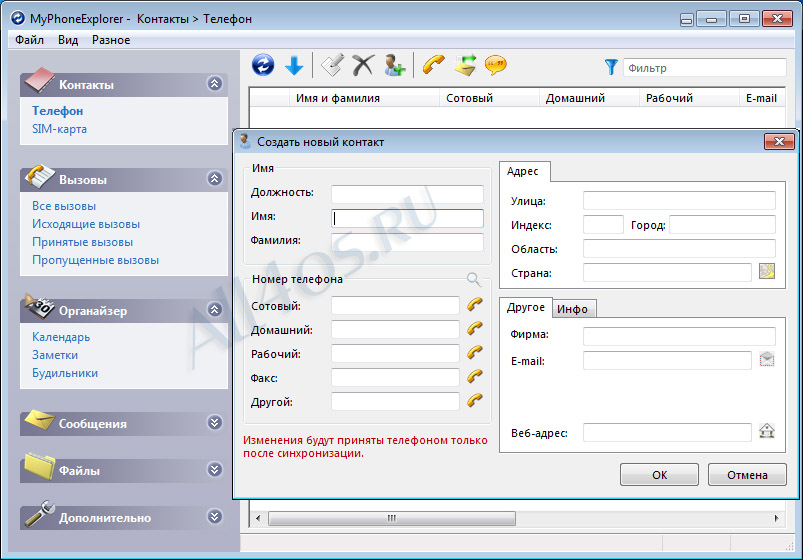Click the Файлы folder sidebar icon

pyautogui.click(x=39, y=466)
